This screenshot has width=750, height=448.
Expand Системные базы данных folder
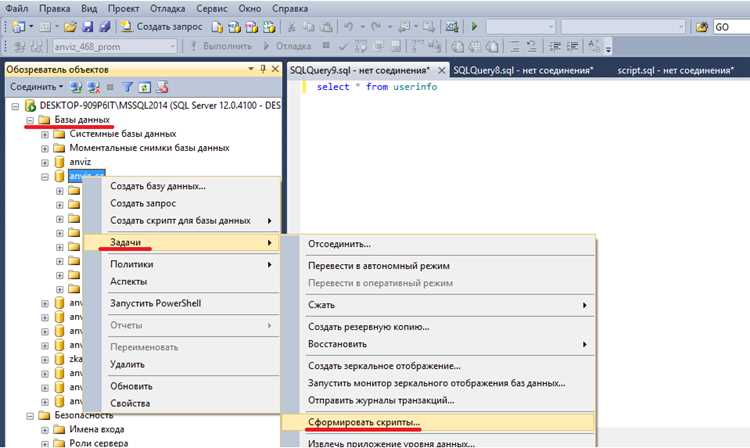click(45, 134)
